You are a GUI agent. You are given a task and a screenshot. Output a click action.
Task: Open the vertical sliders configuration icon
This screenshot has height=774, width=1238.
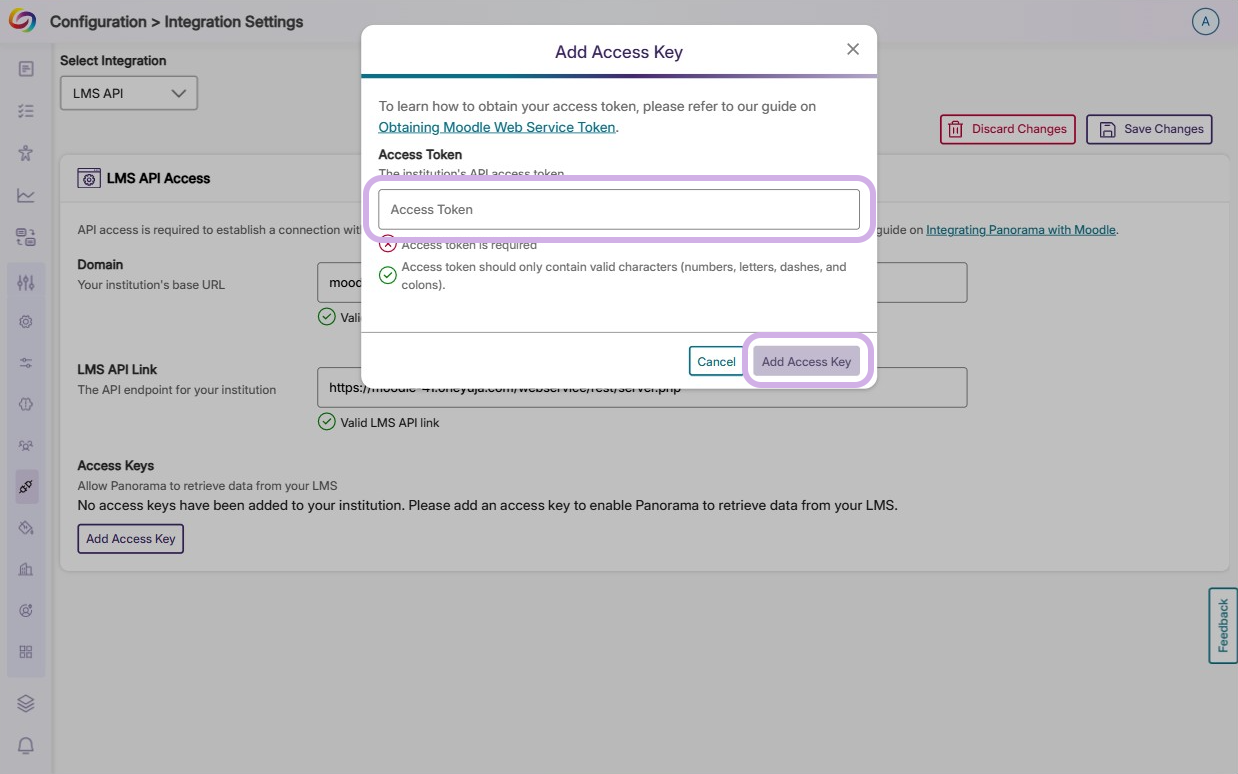click(x=26, y=283)
